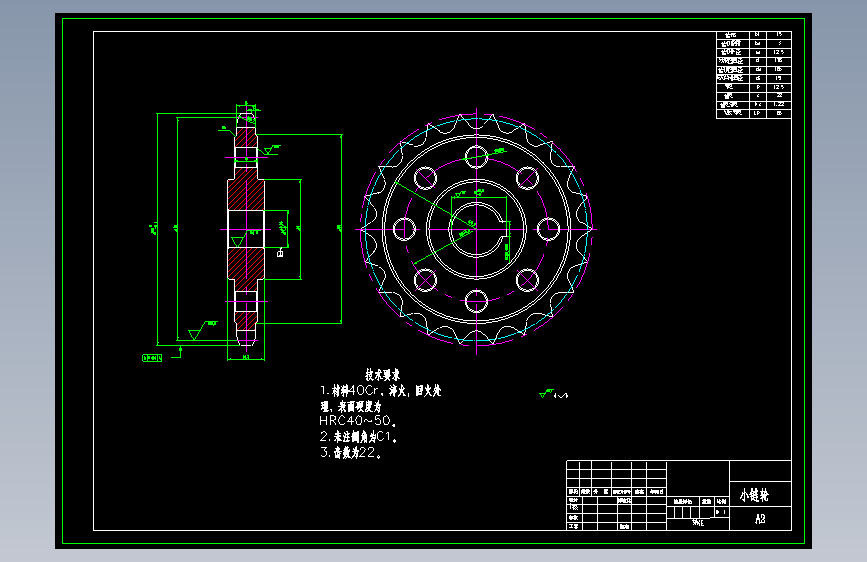
Task: Select the lower-right crossed bolt hole
Action: click(527, 280)
